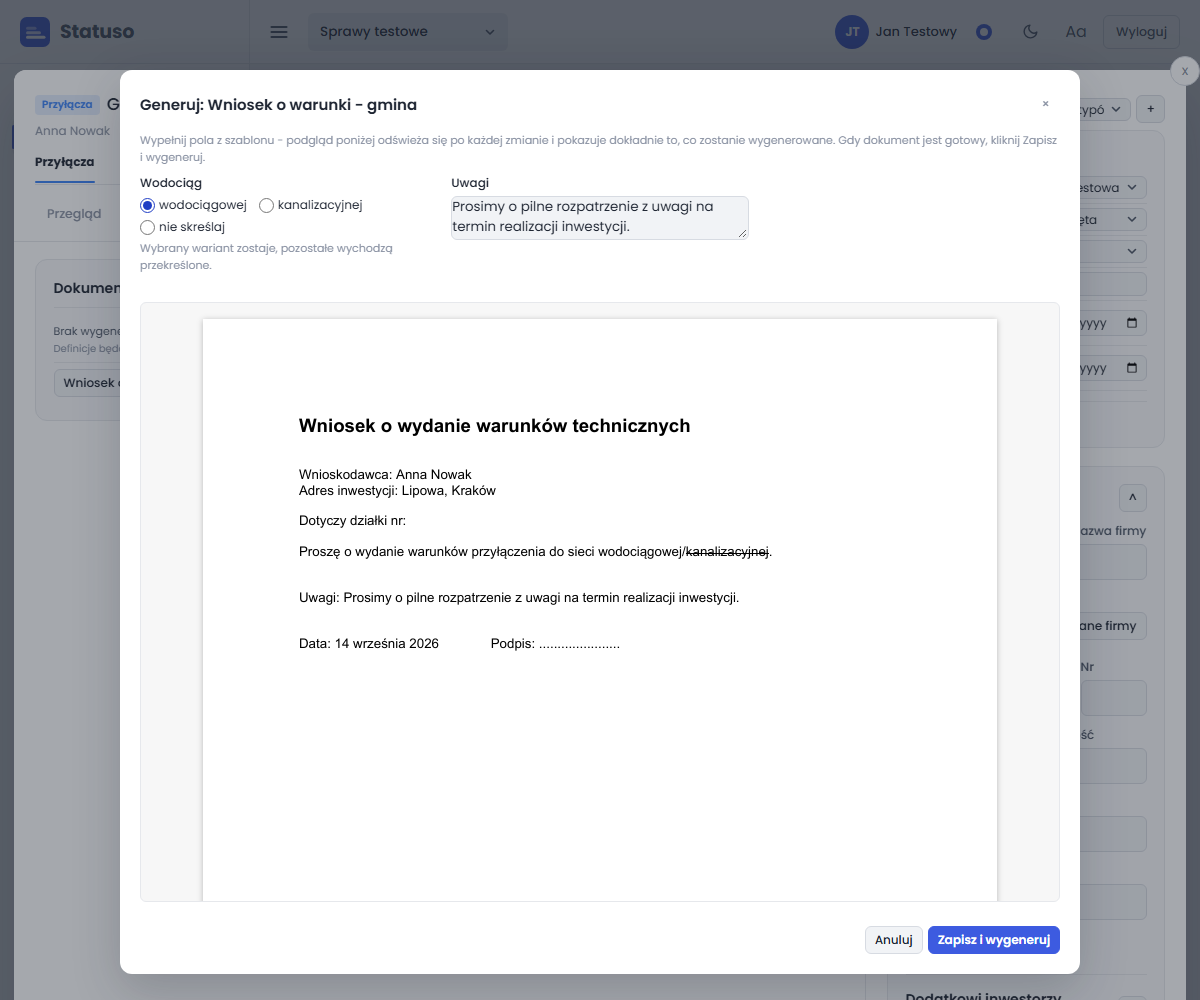This screenshot has height=1000, width=1200.
Task: Click the button ending in 'ane firmy'
Action: coord(1113,626)
